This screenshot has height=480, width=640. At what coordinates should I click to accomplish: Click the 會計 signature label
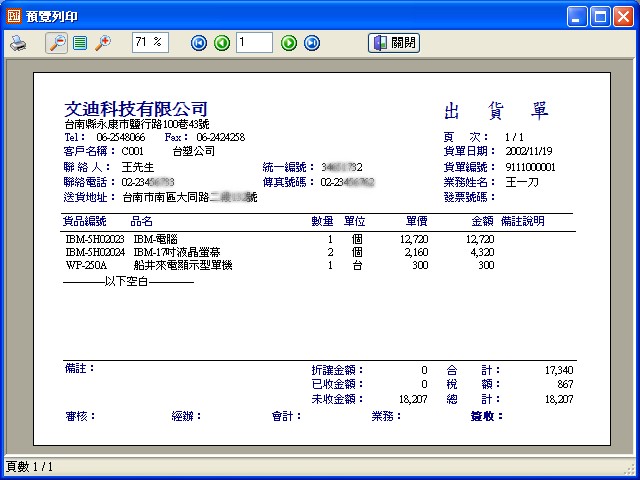pyautogui.click(x=286, y=416)
